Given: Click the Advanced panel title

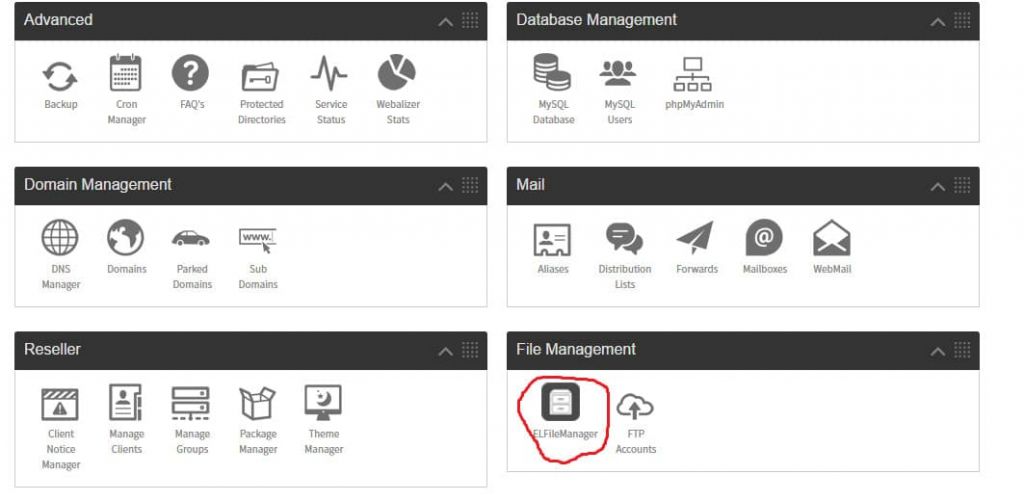Looking at the screenshot, I should pyautogui.click(x=58, y=20).
